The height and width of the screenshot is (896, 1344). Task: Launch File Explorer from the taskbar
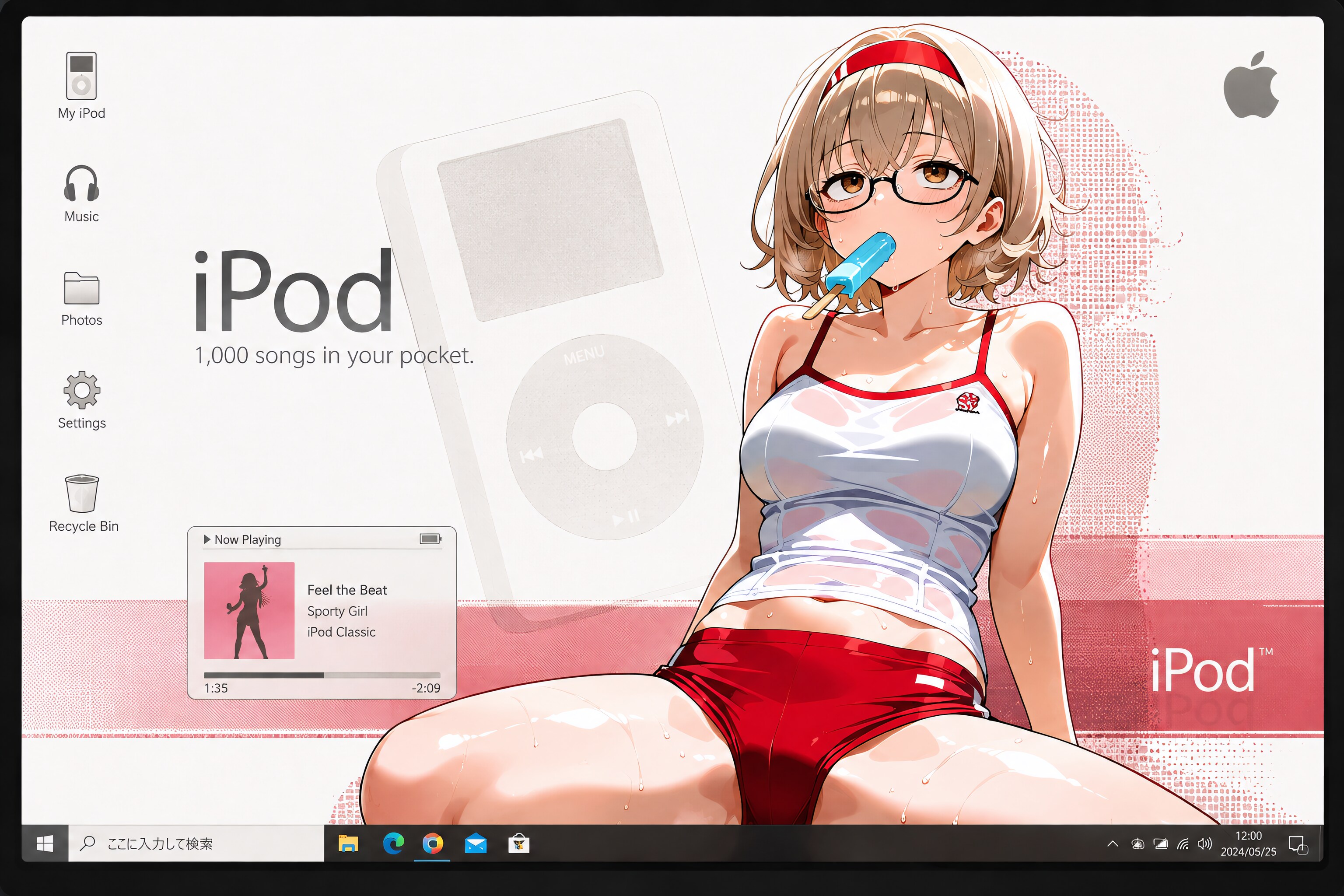(x=348, y=843)
